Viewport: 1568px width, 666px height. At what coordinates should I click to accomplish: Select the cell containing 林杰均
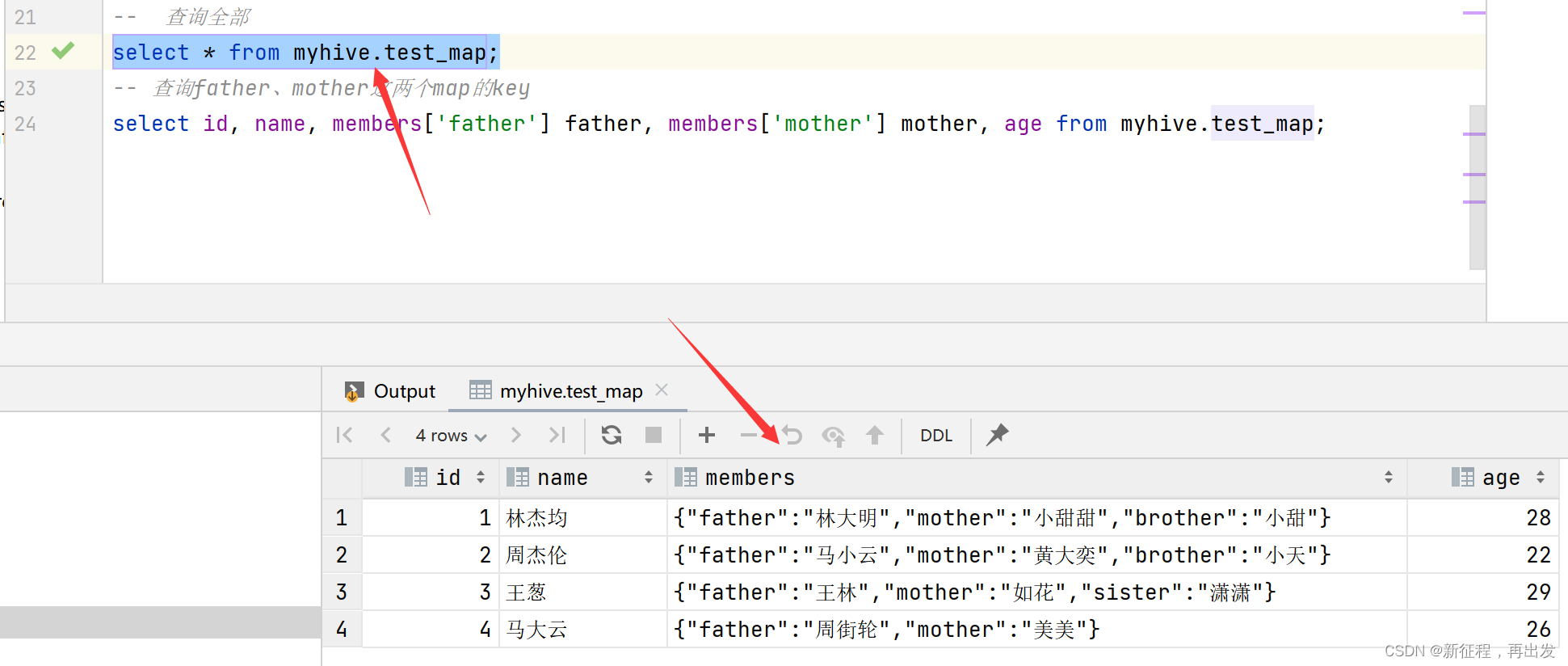(x=583, y=517)
